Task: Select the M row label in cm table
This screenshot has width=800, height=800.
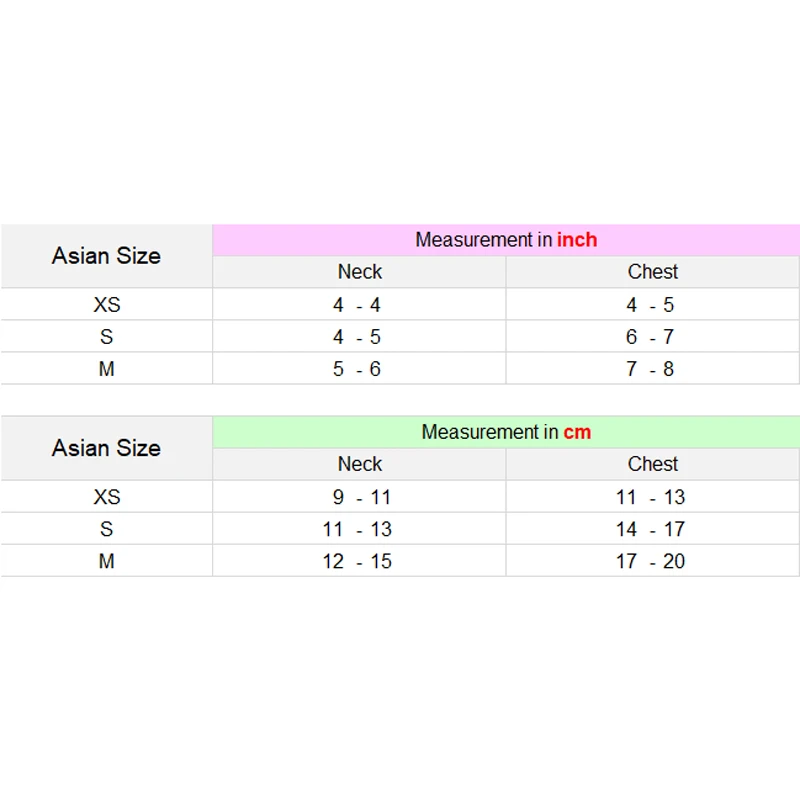Action: point(106,561)
